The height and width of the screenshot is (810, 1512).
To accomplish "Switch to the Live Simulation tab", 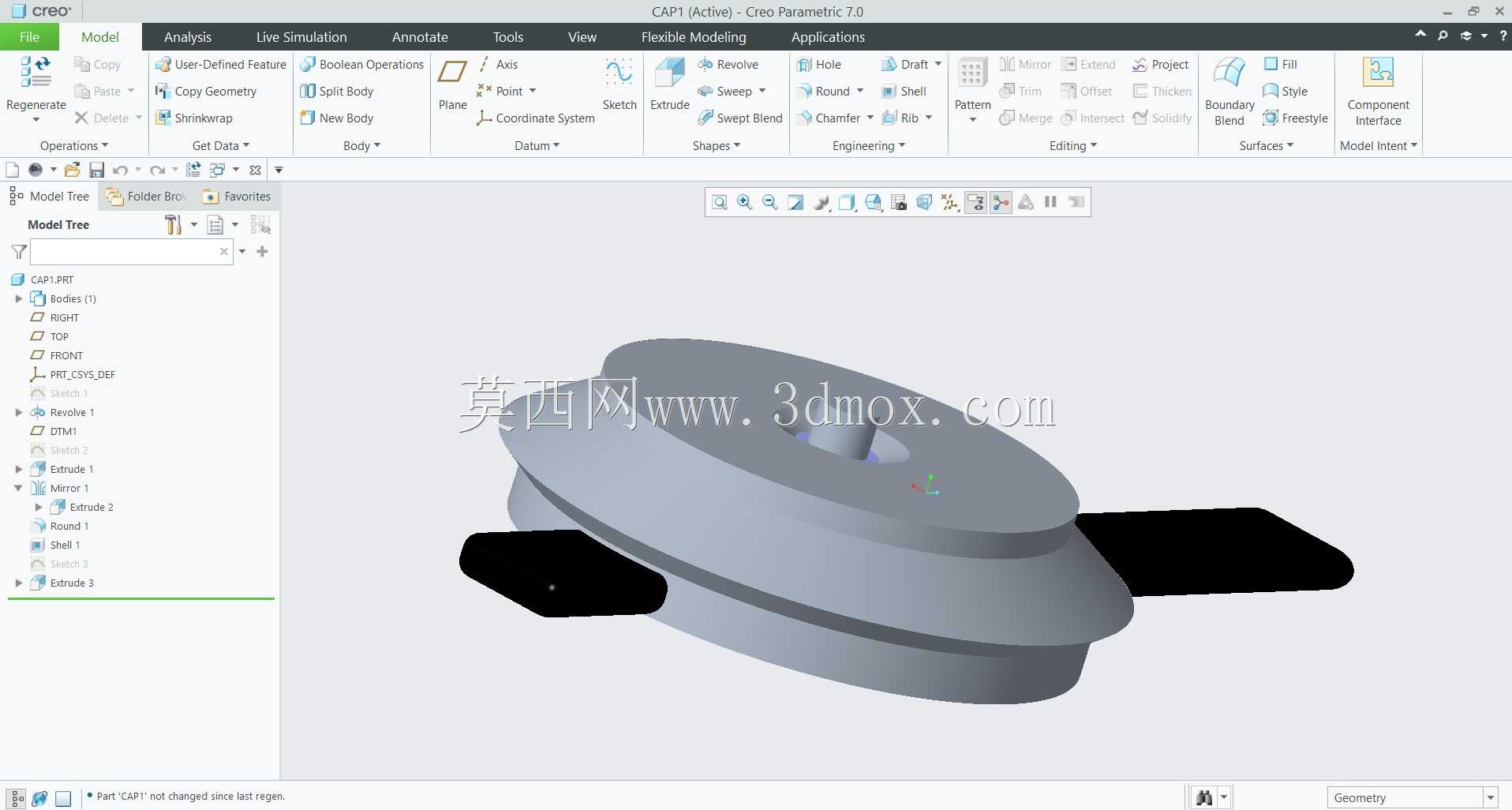I will click(x=301, y=37).
